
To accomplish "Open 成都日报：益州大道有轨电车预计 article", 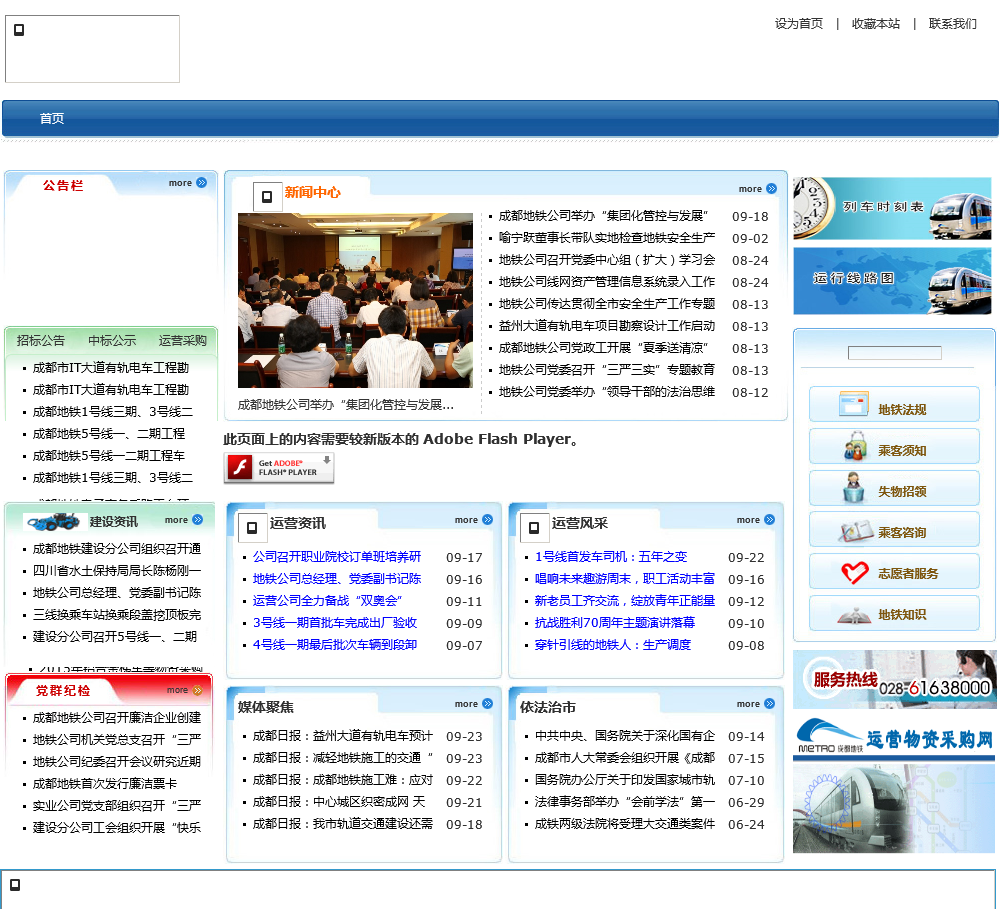I will (x=342, y=736).
